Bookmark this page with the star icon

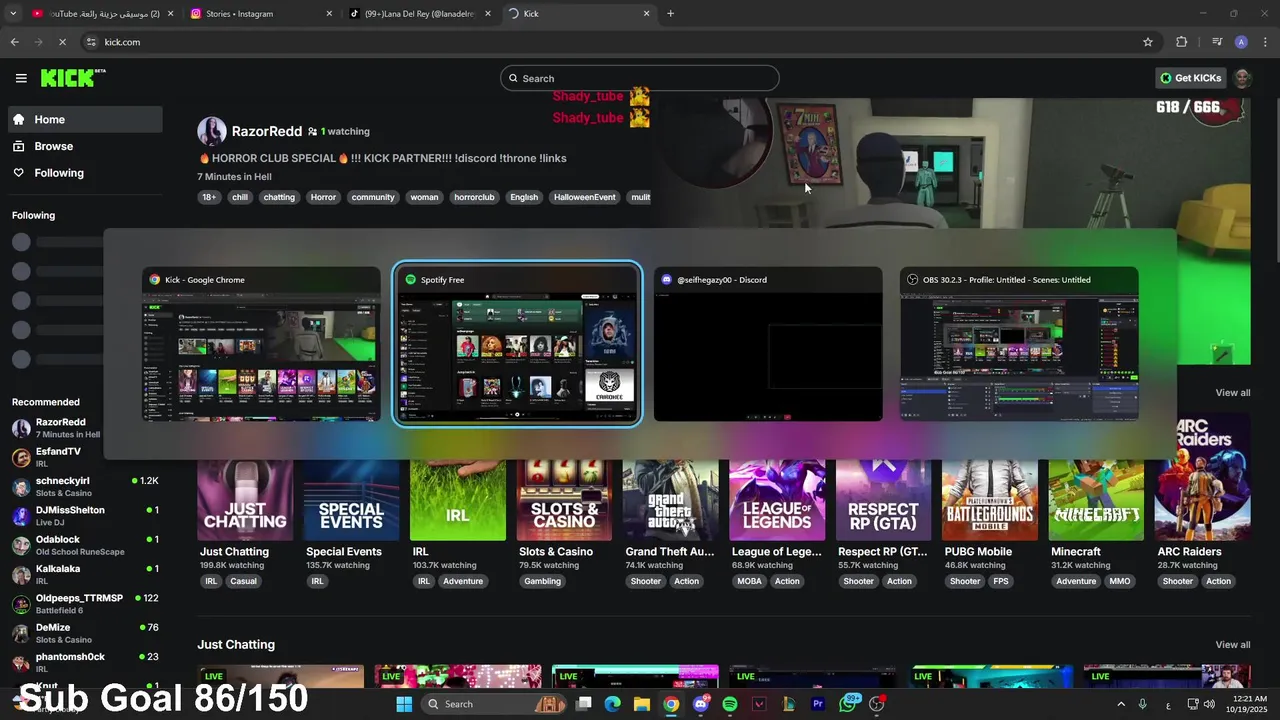pyautogui.click(x=1148, y=42)
